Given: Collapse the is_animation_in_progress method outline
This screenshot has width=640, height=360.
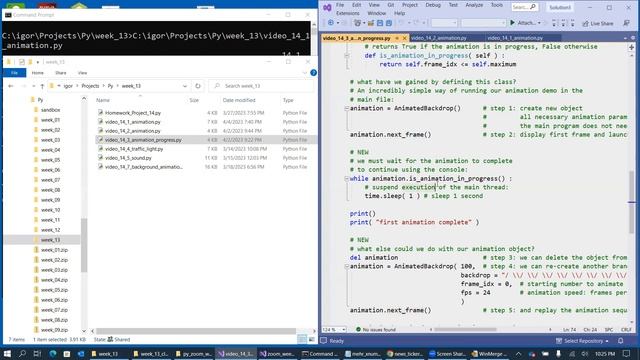Looking at the screenshot, I should coord(347,56).
